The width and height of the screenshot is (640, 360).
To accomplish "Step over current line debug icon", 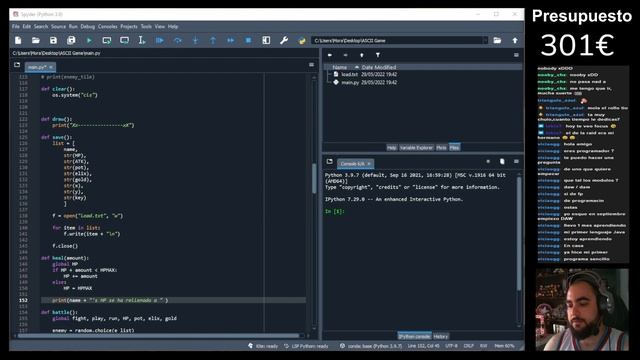I will (x=178, y=40).
